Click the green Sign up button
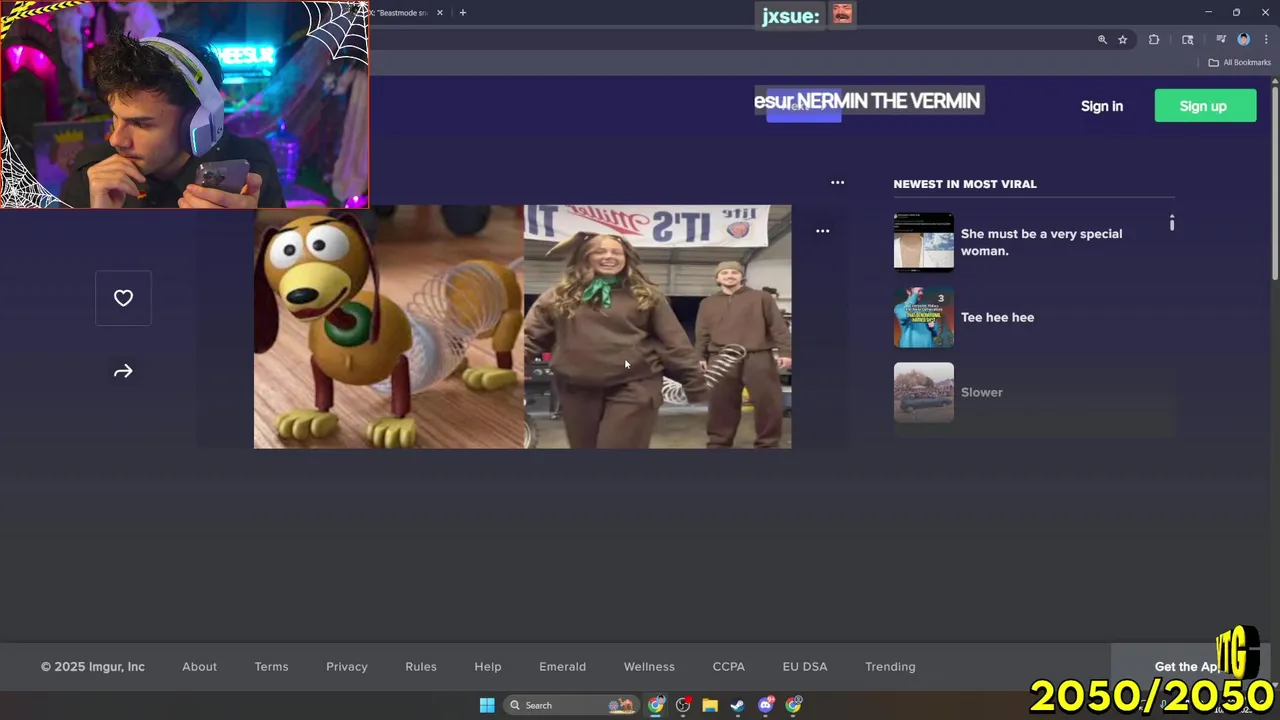The width and height of the screenshot is (1280, 720). tap(1205, 106)
